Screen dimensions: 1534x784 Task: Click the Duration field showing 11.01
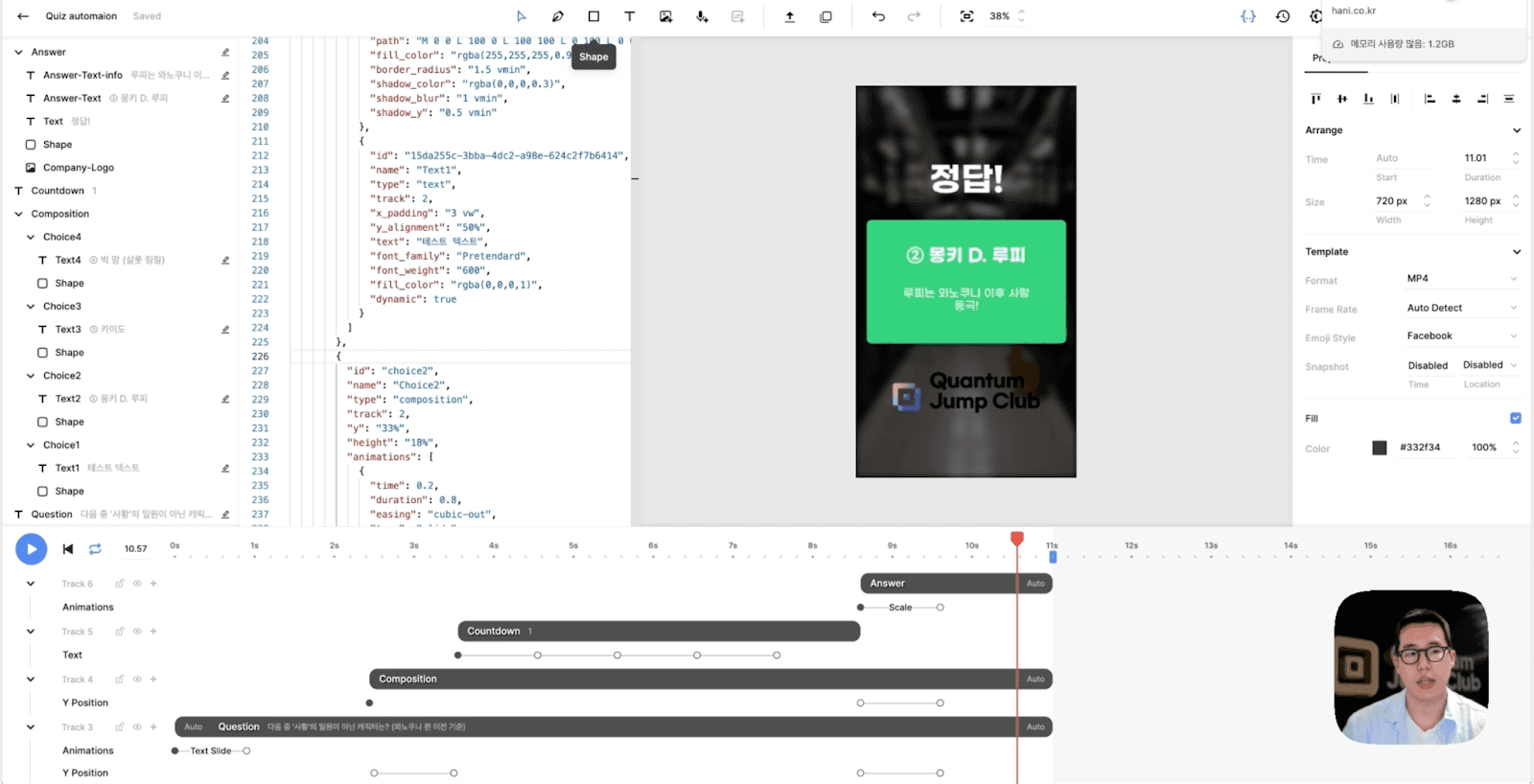pos(1484,158)
